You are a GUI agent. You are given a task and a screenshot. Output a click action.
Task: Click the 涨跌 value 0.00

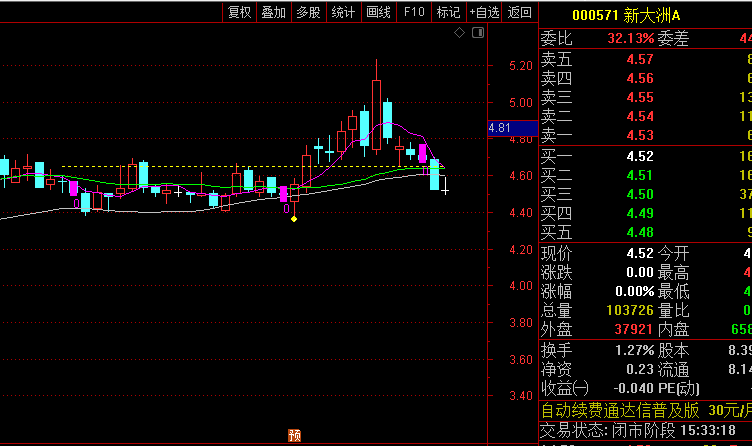(640, 272)
